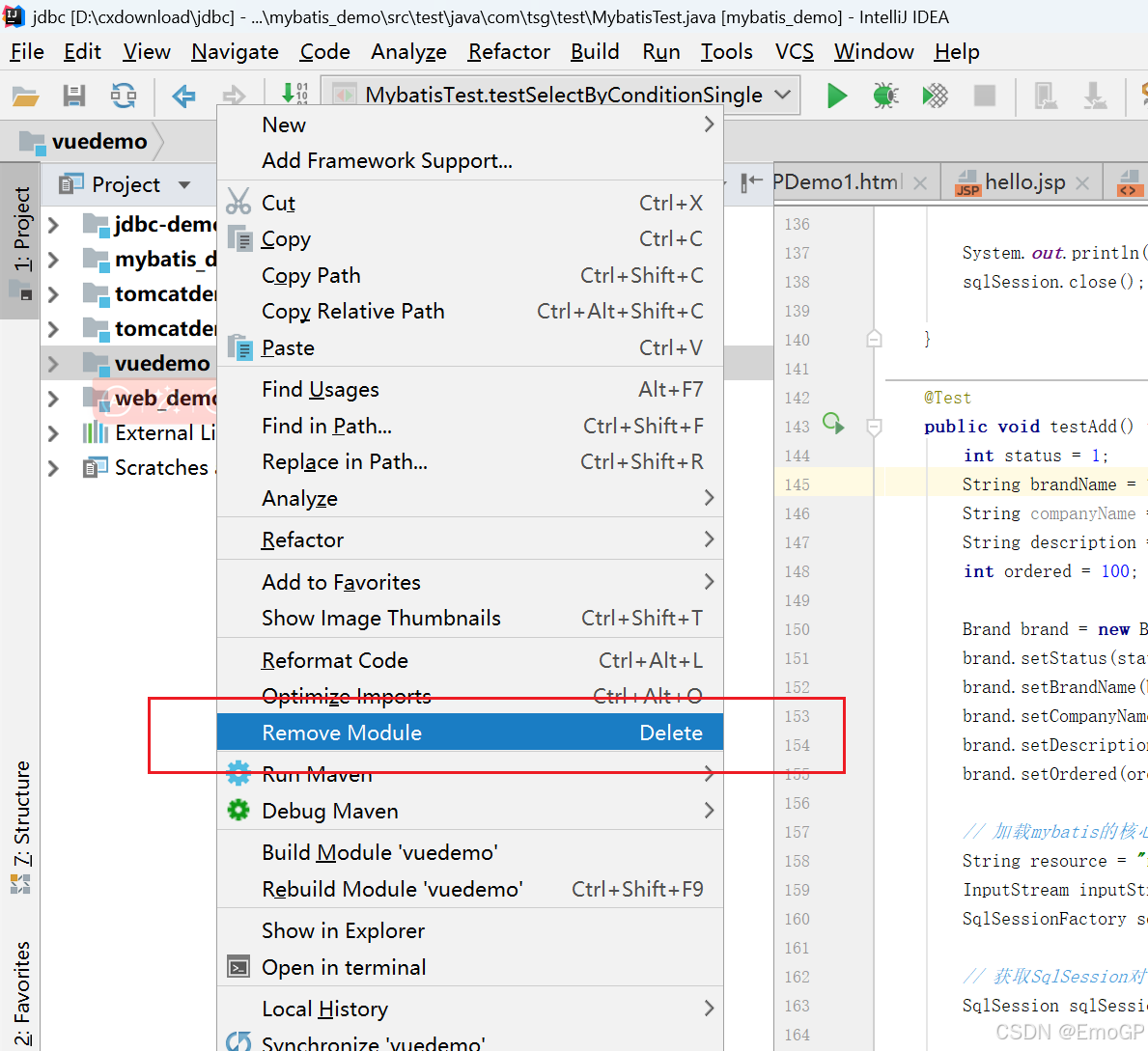Open the Refactor submenu in context menu
This screenshot has height=1051, width=1148.
tap(470, 539)
